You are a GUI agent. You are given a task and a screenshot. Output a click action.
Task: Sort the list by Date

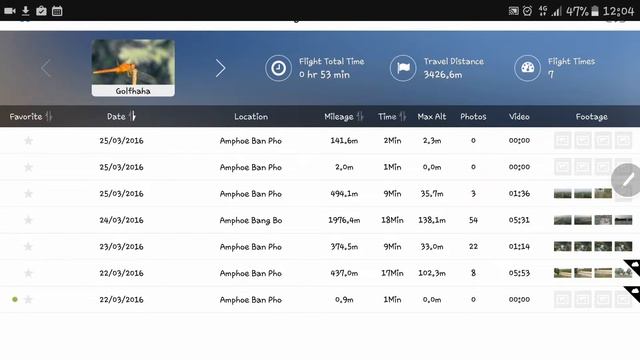pyautogui.click(x=121, y=116)
